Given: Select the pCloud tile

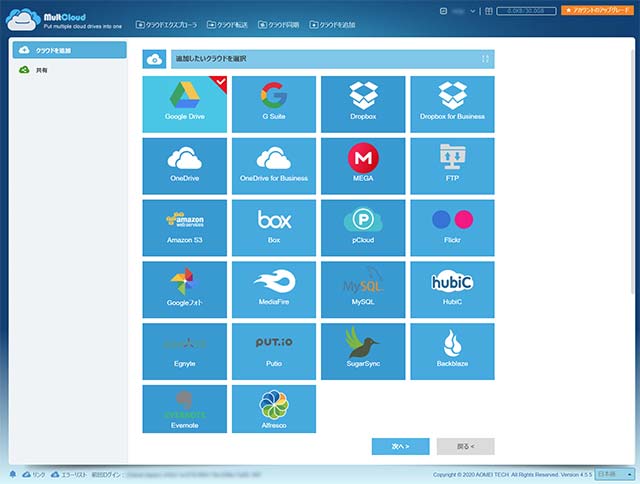Looking at the screenshot, I should click(363, 228).
